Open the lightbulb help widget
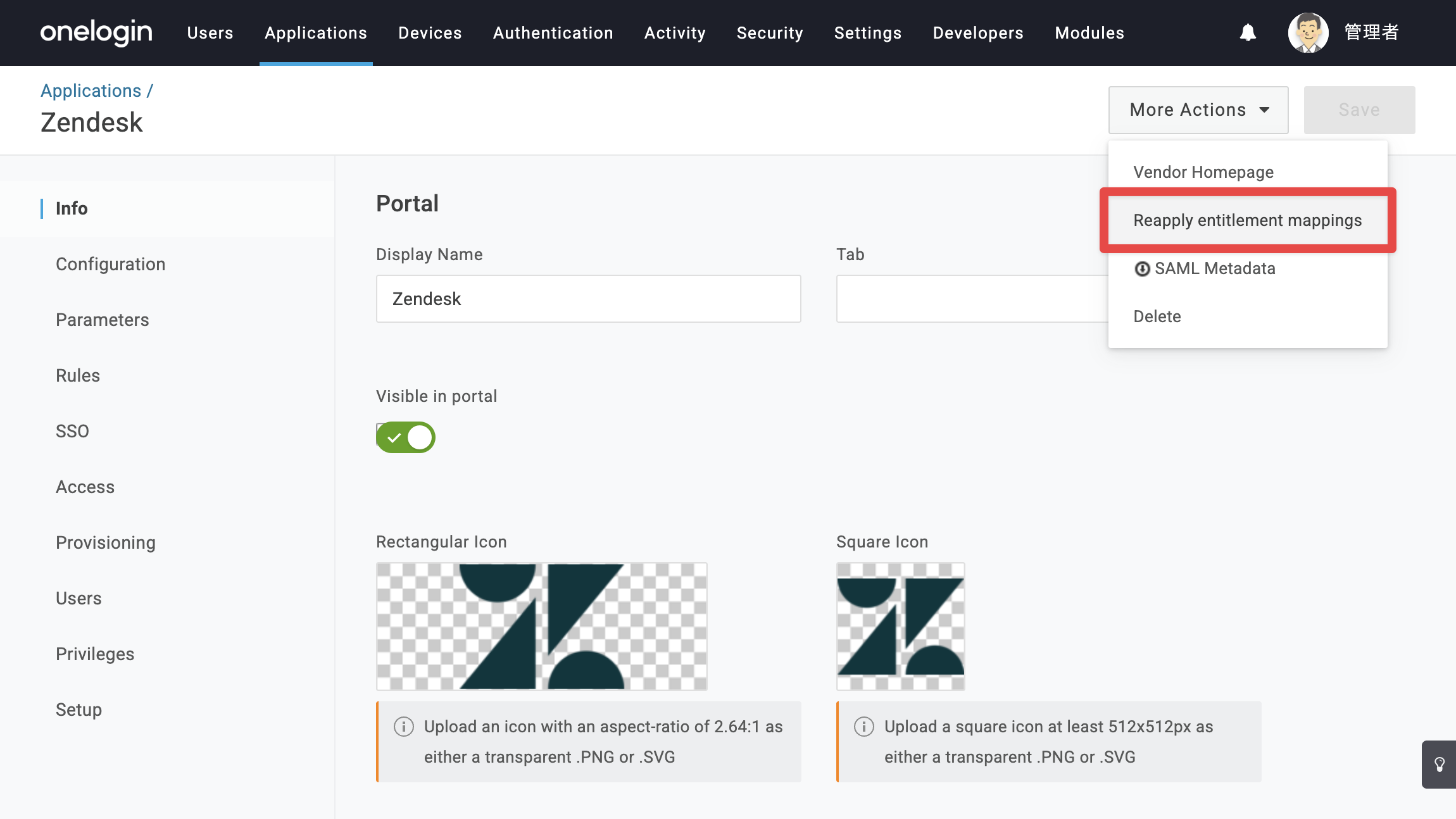1456x819 pixels. 1440,765
